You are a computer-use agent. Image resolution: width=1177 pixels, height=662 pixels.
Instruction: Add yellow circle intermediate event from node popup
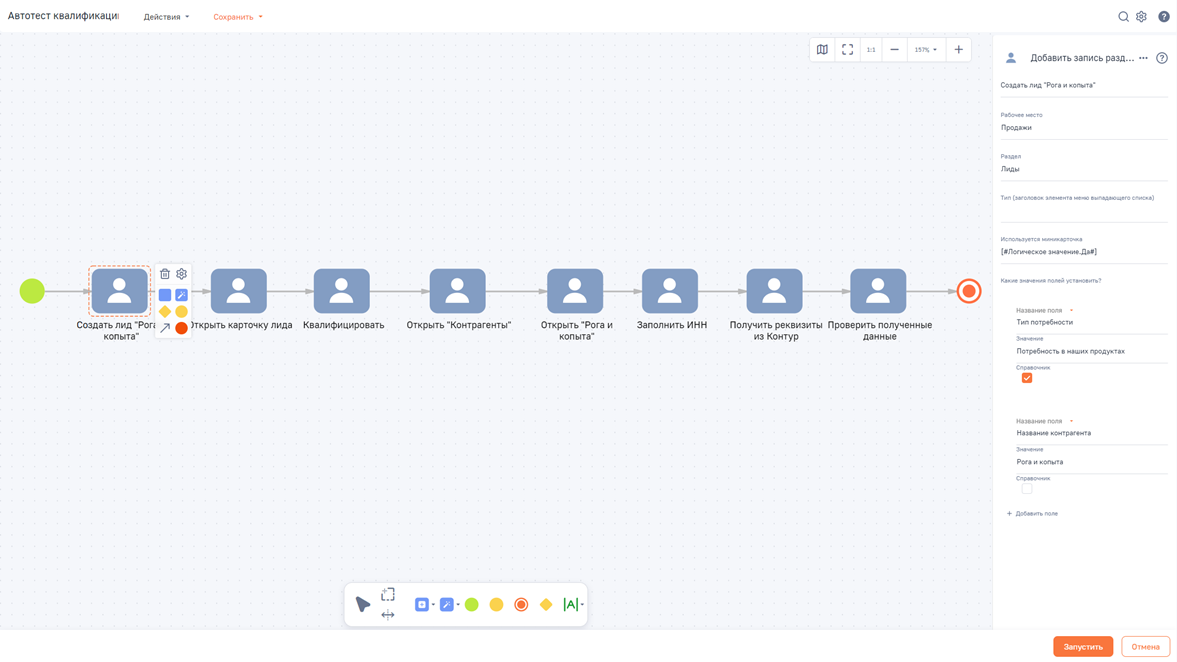pos(182,311)
